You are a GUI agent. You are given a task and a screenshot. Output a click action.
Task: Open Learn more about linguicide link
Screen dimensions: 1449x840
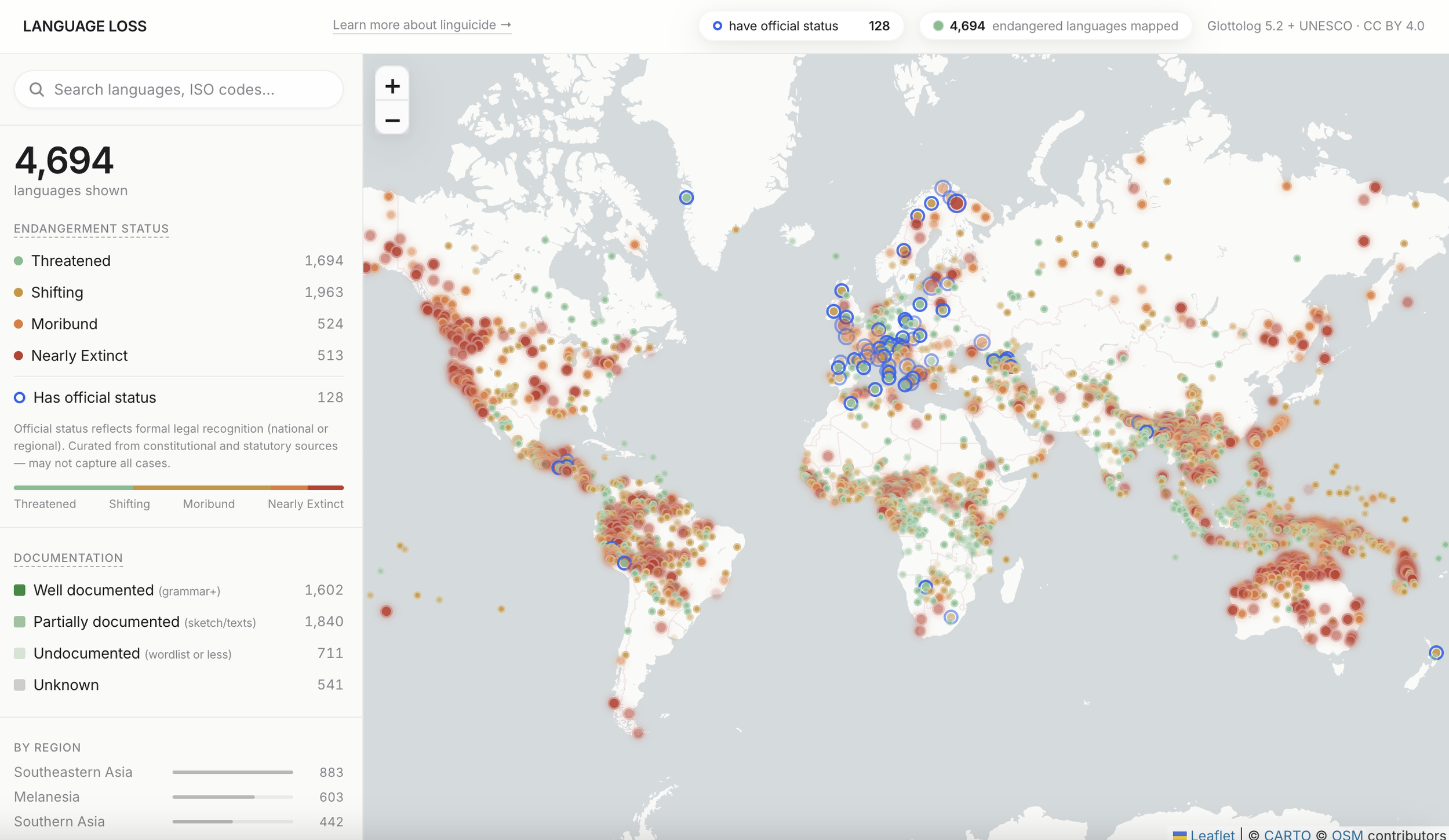421,25
